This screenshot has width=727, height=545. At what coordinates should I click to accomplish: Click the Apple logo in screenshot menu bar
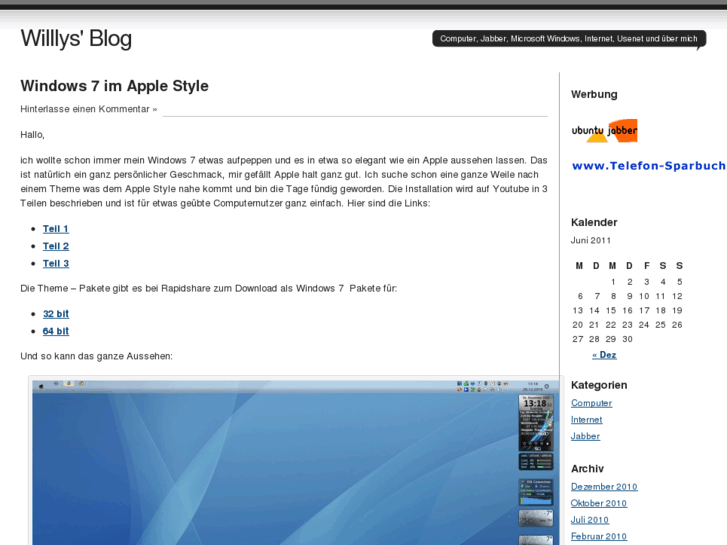(x=41, y=386)
